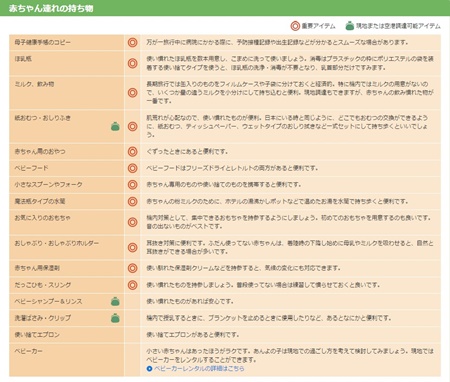Screen dimensions: 450x382
Task: Open the ベビーカーレンタルの詳細はこちら link
Action: [x=199, y=369]
